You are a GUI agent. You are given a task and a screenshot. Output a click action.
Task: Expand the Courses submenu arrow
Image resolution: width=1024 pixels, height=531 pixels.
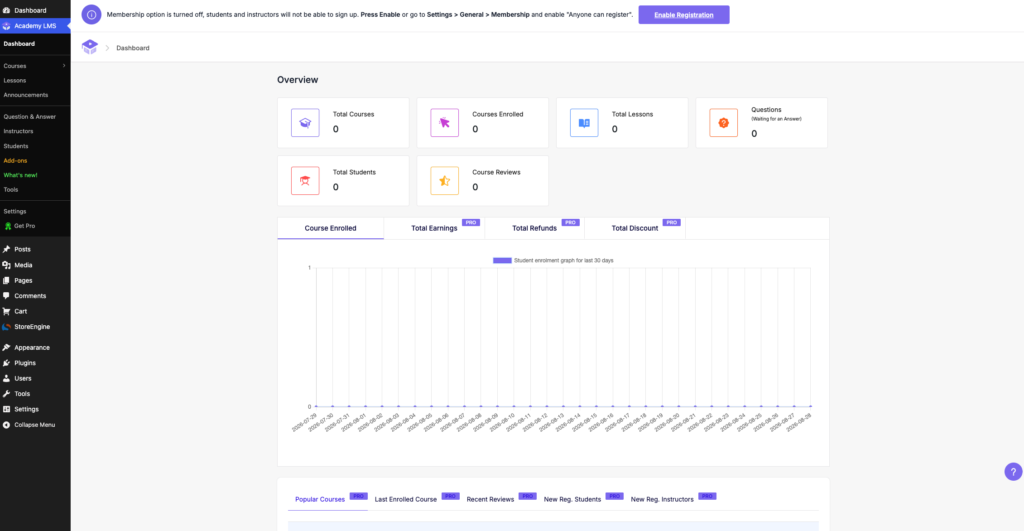coord(64,66)
